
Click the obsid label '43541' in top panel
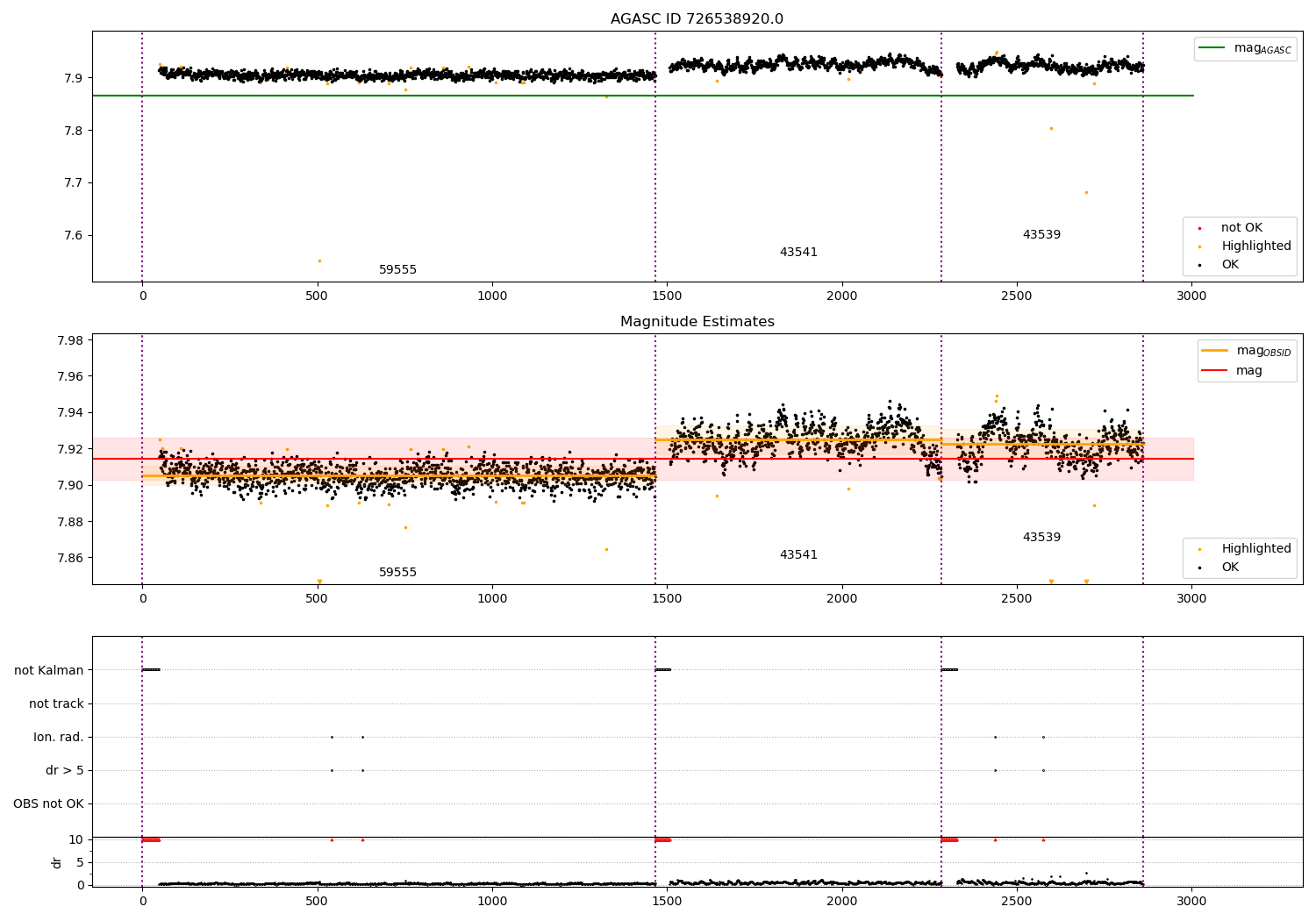point(798,253)
